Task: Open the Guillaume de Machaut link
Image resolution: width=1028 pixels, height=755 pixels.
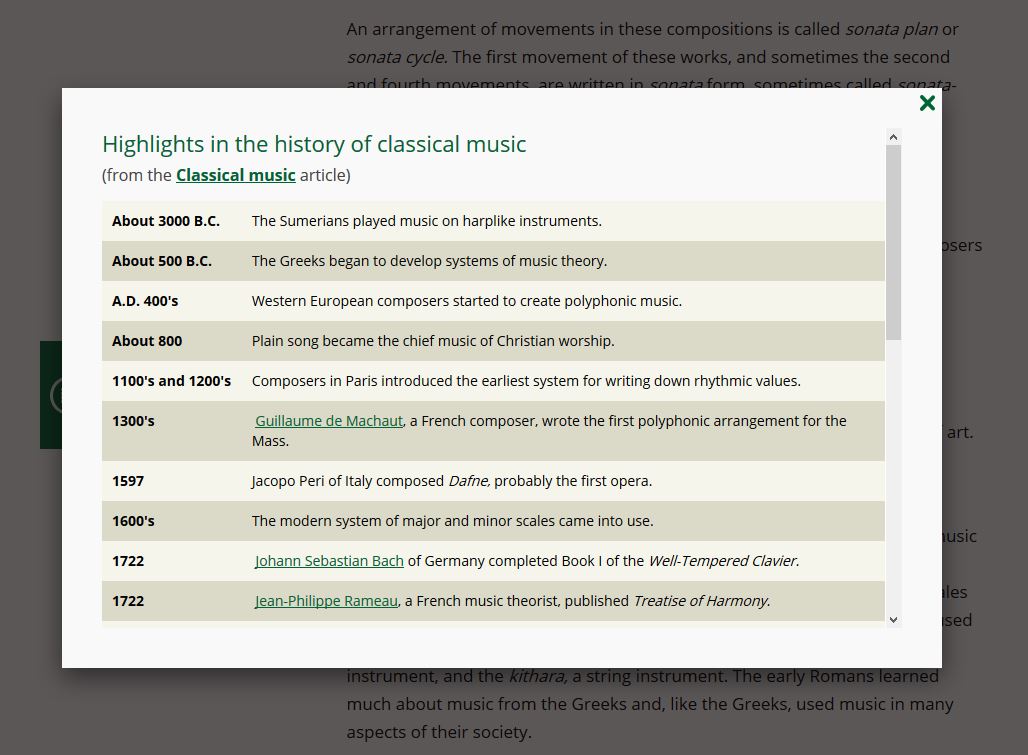Action: pyautogui.click(x=329, y=421)
